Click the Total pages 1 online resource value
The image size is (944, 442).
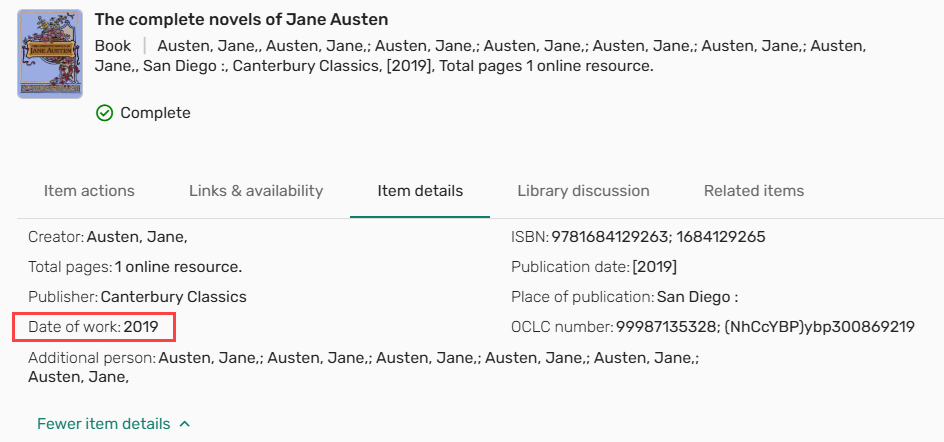point(179,267)
